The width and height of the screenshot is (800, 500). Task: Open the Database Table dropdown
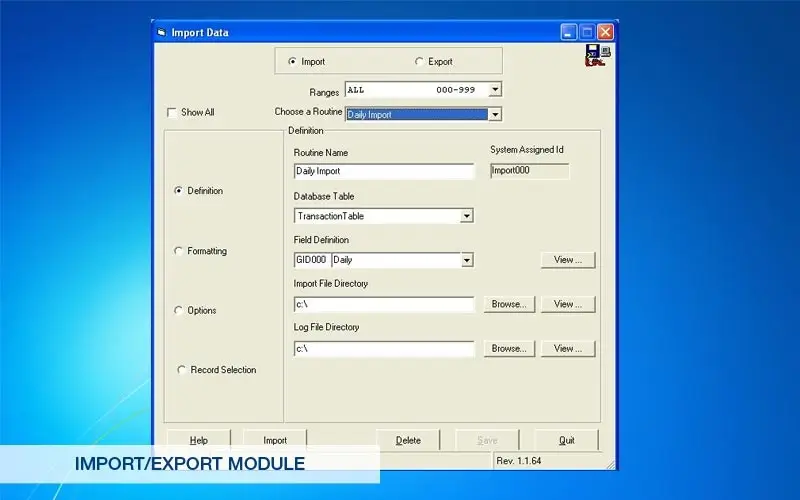coord(466,216)
